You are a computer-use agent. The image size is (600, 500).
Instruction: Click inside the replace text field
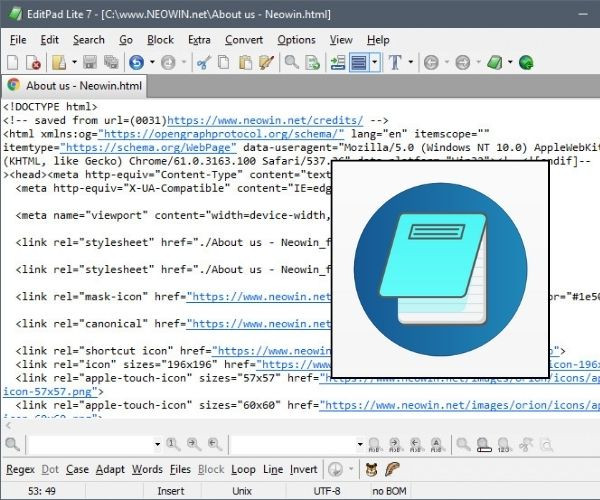tap(293, 445)
